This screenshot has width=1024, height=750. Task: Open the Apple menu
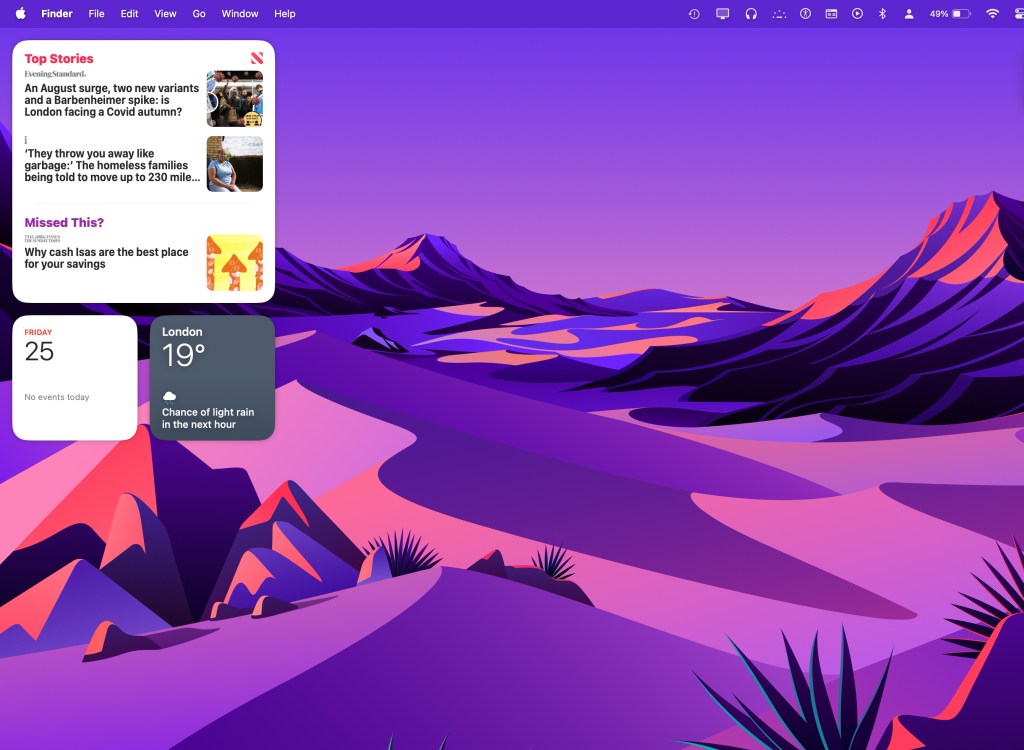[19, 14]
